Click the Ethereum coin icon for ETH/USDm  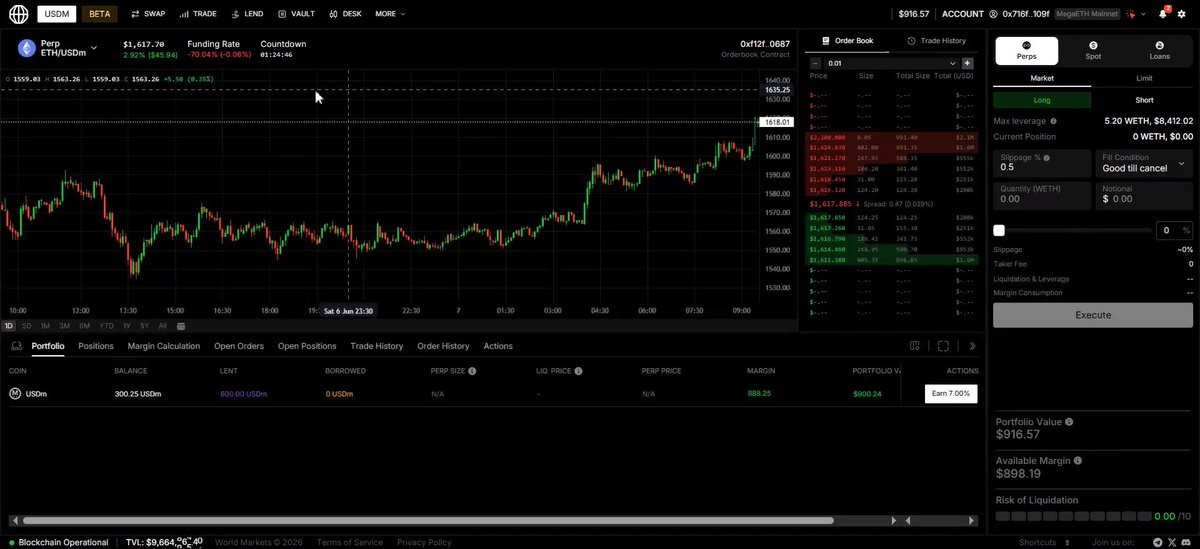point(26,48)
